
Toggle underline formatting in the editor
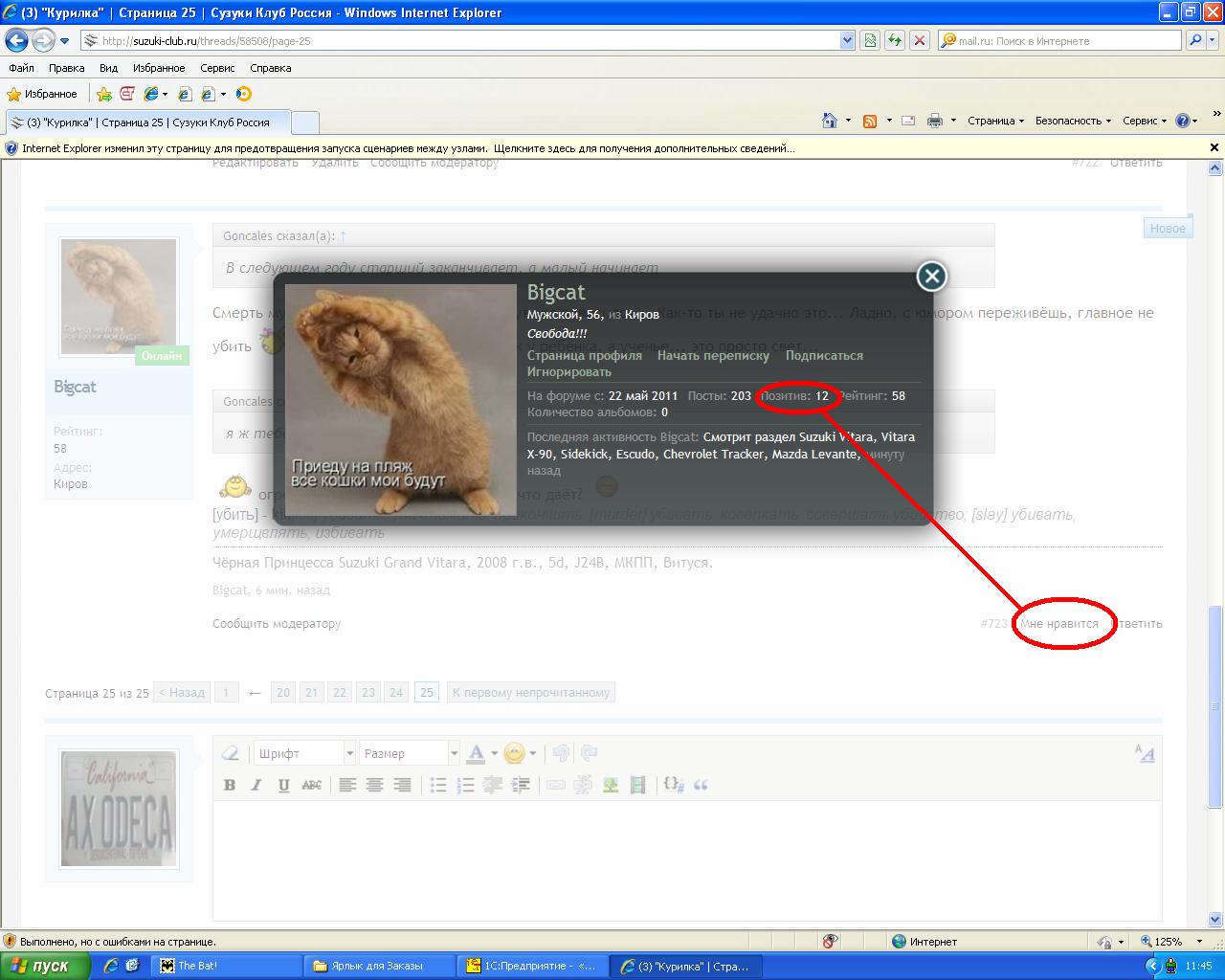pyautogui.click(x=283, y=785)
